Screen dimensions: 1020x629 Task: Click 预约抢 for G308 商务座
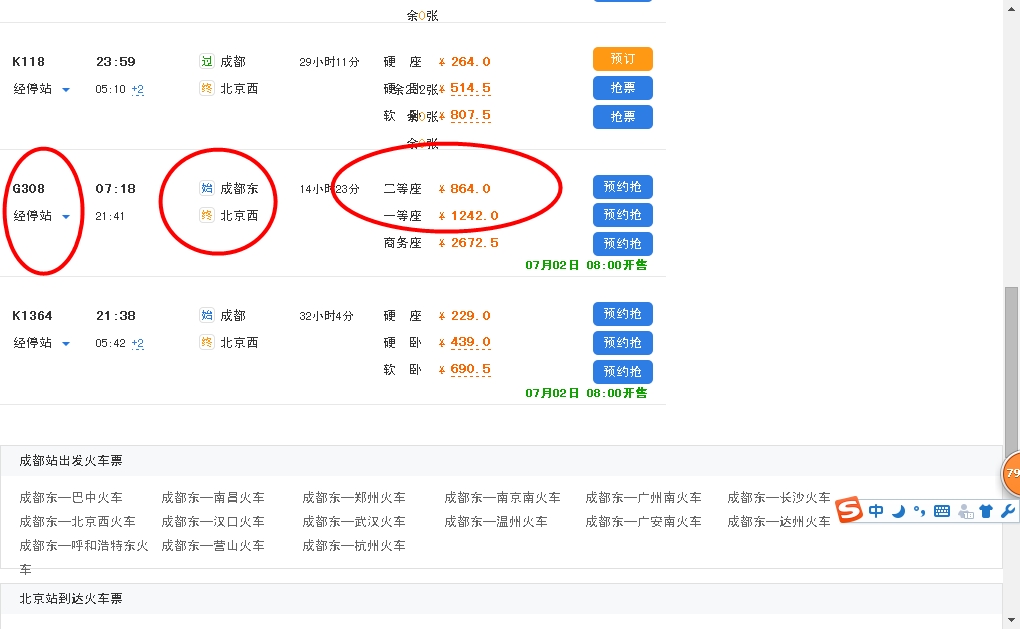pyautogui.click(x=623, y=244)
